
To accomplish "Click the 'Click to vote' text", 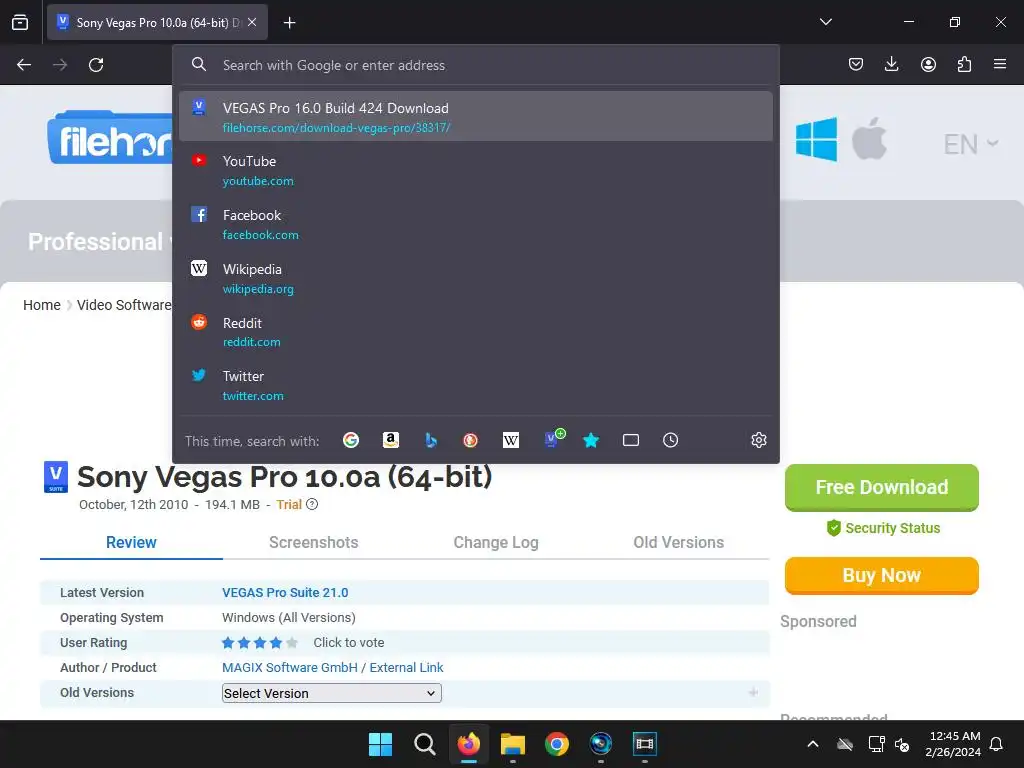I will click(349, 643).
